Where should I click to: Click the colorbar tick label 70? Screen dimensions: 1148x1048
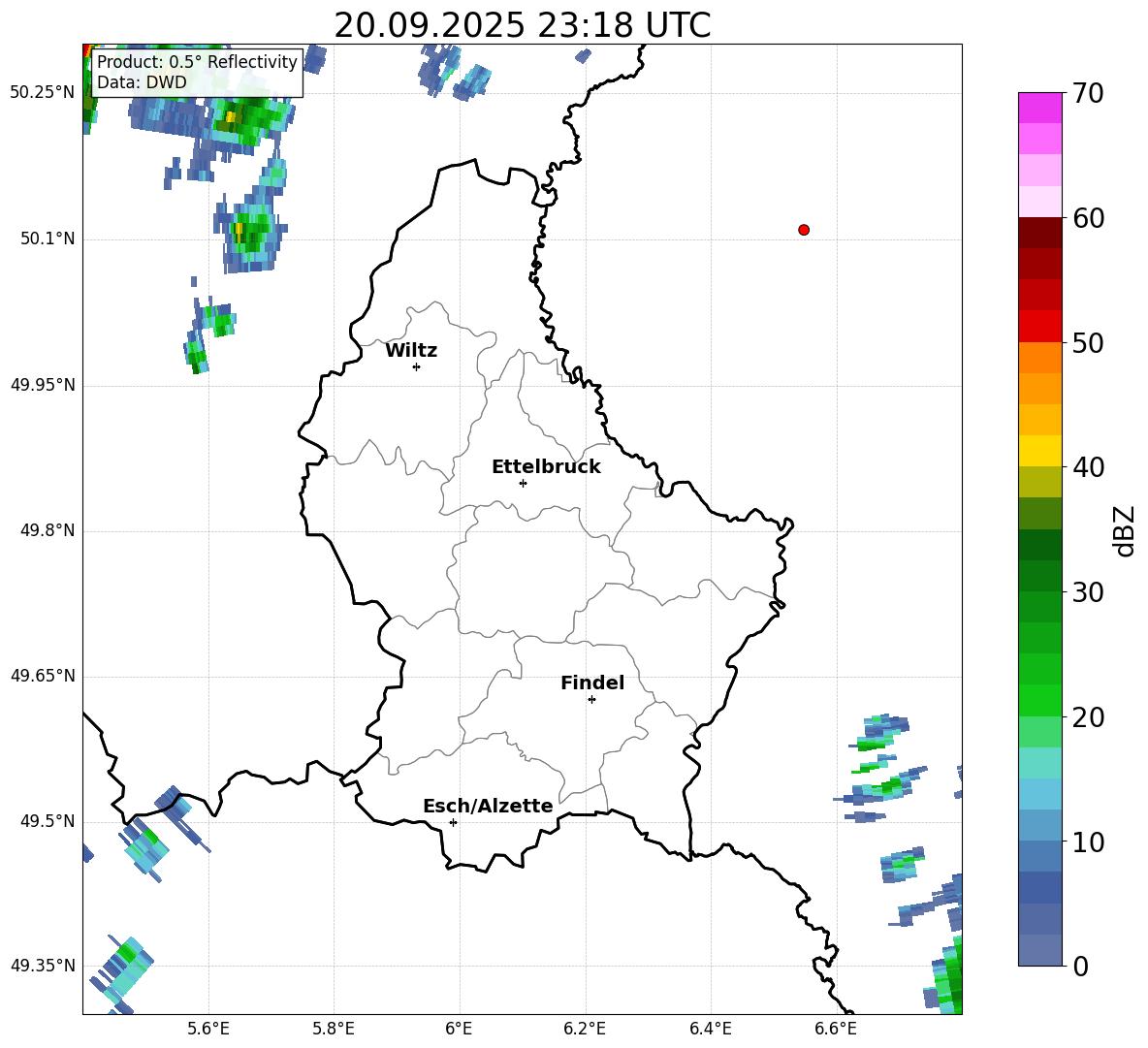click(x=1088, y=94)
